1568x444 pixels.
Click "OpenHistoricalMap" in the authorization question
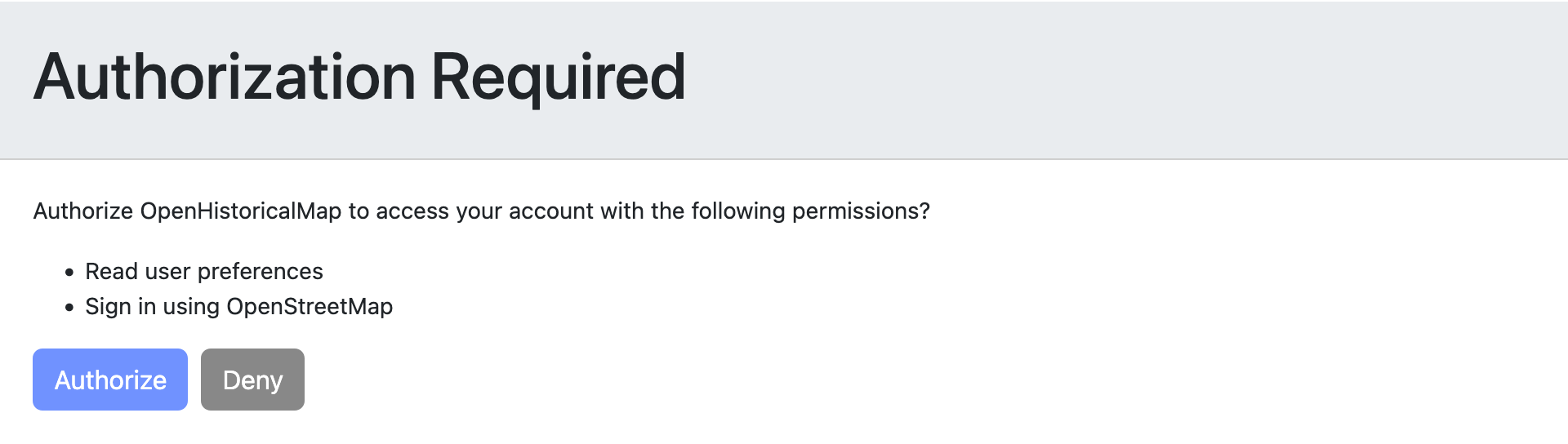(x=241, y=211)
